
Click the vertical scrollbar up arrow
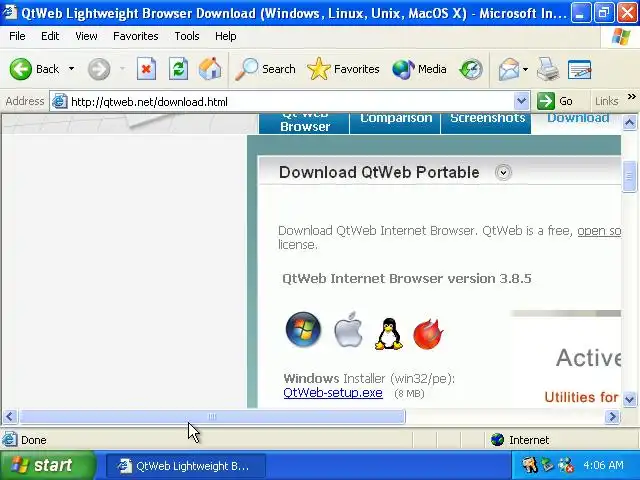pos(629,122)
